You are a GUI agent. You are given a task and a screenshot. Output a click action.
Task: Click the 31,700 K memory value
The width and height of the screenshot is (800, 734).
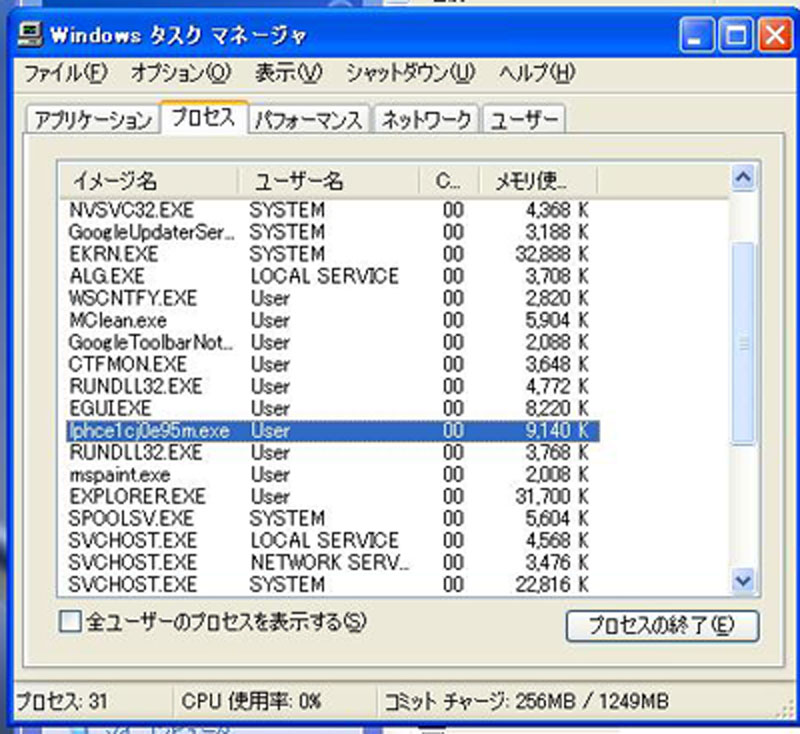[x=552, y=496]
